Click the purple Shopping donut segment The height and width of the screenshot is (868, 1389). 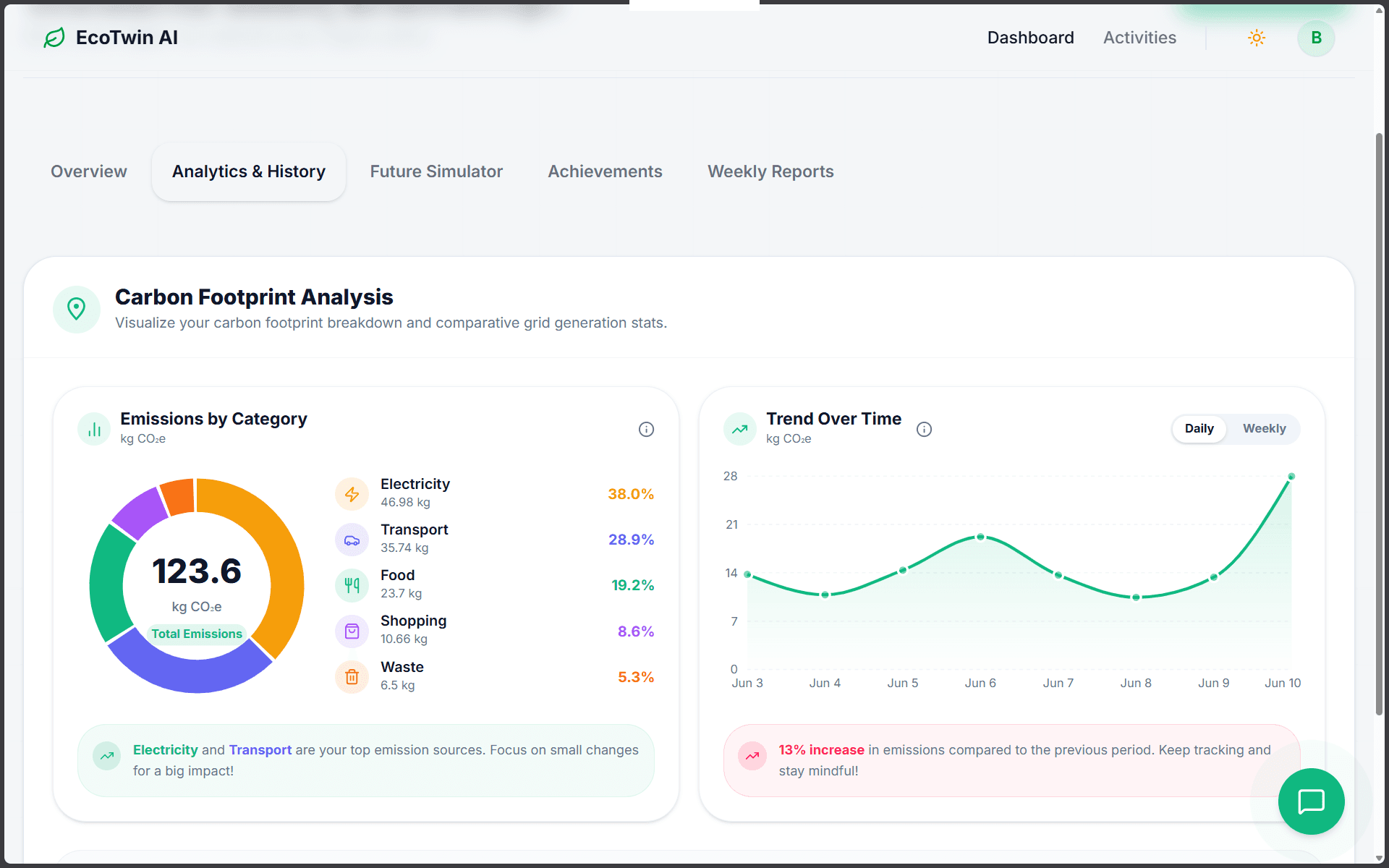[x=142, y=513]
